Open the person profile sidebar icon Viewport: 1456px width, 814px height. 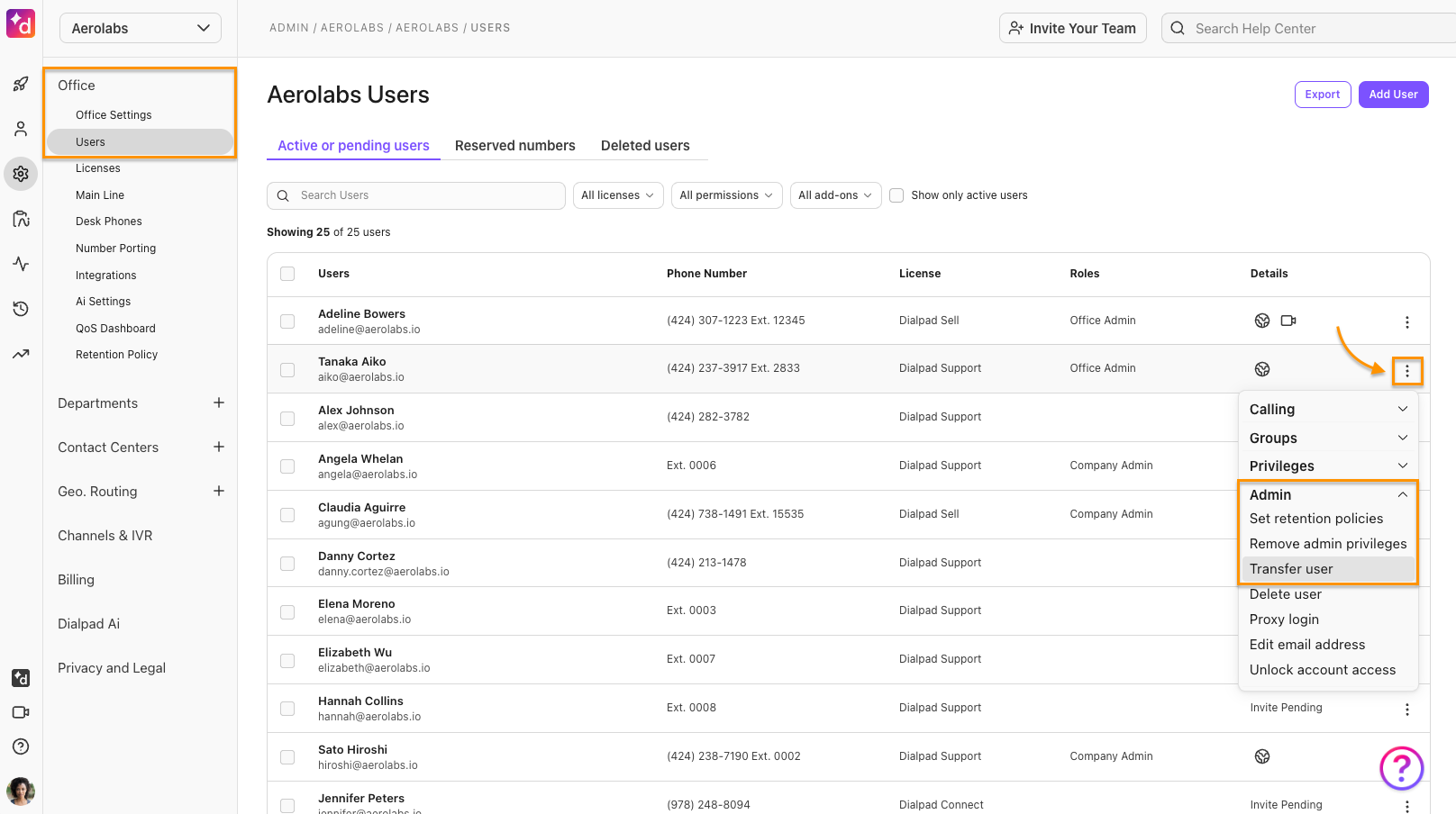coord(21,129)
